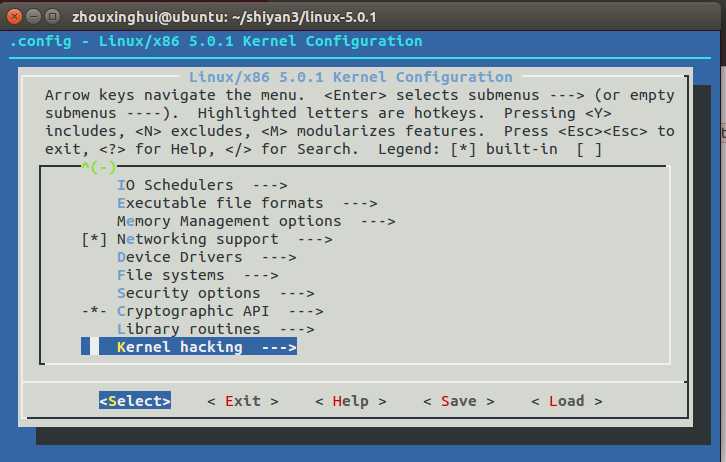Image resolution: width=726 pixels, height=462 pixels.
Task: Expand arrow after Cryptographic API
Action: pyautogui.click(x=306, y=312)
